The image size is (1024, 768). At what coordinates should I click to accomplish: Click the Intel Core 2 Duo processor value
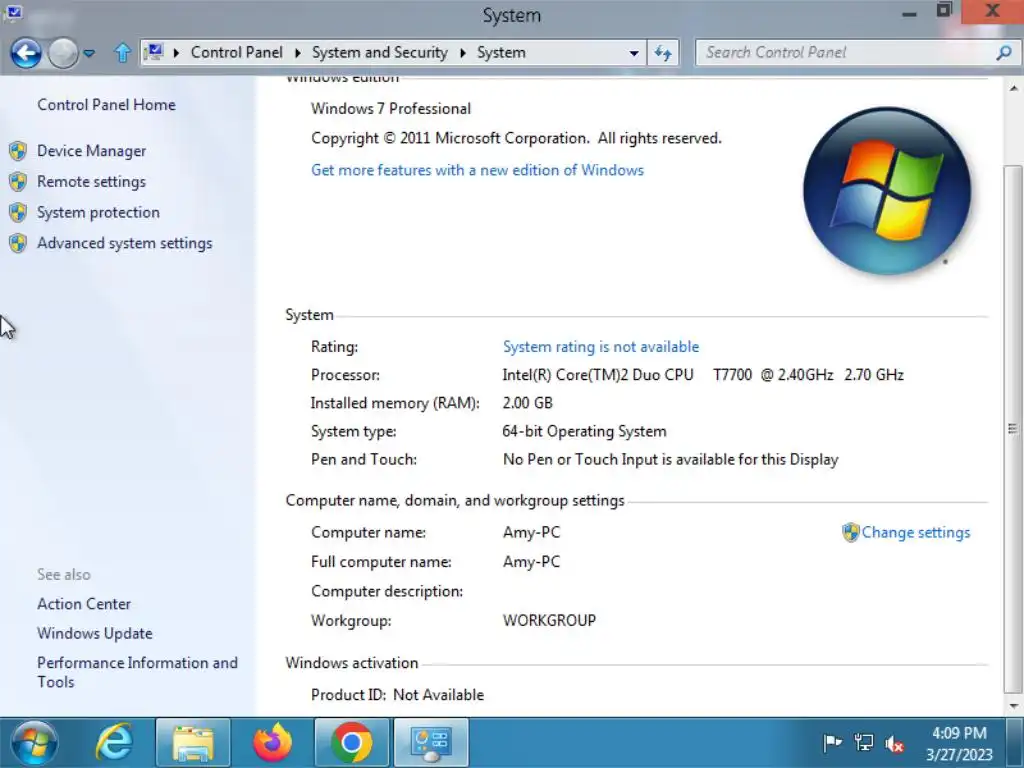(703, 375)
